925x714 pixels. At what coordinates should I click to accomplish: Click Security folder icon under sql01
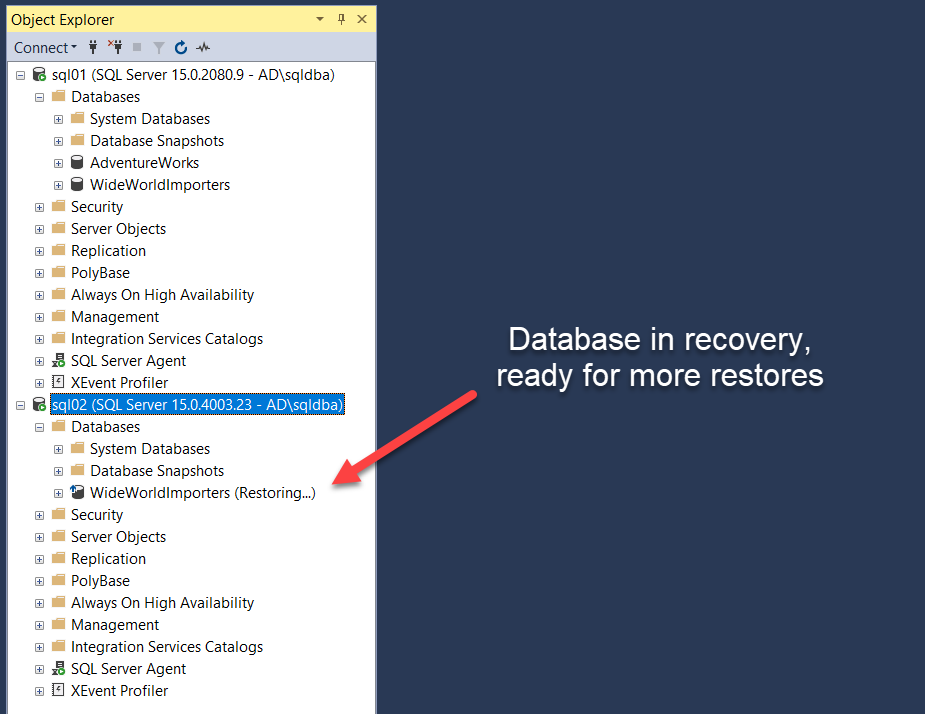tap(58, 206)
